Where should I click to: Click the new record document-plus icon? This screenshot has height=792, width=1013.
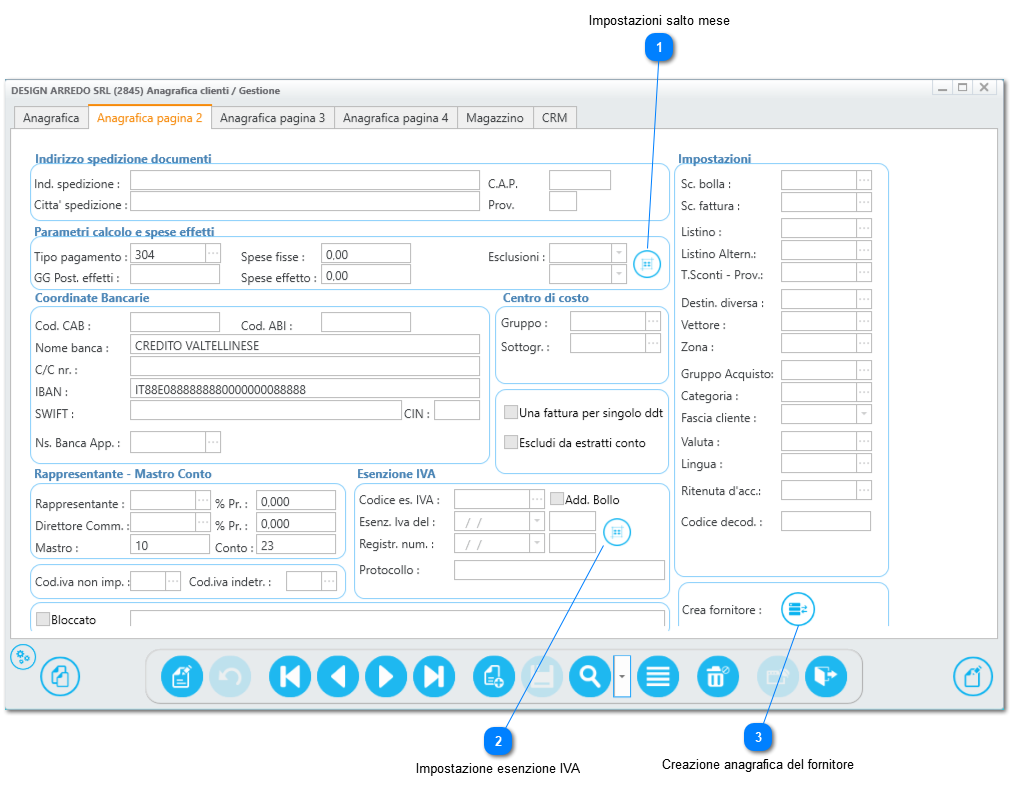(x=494, y=676)
